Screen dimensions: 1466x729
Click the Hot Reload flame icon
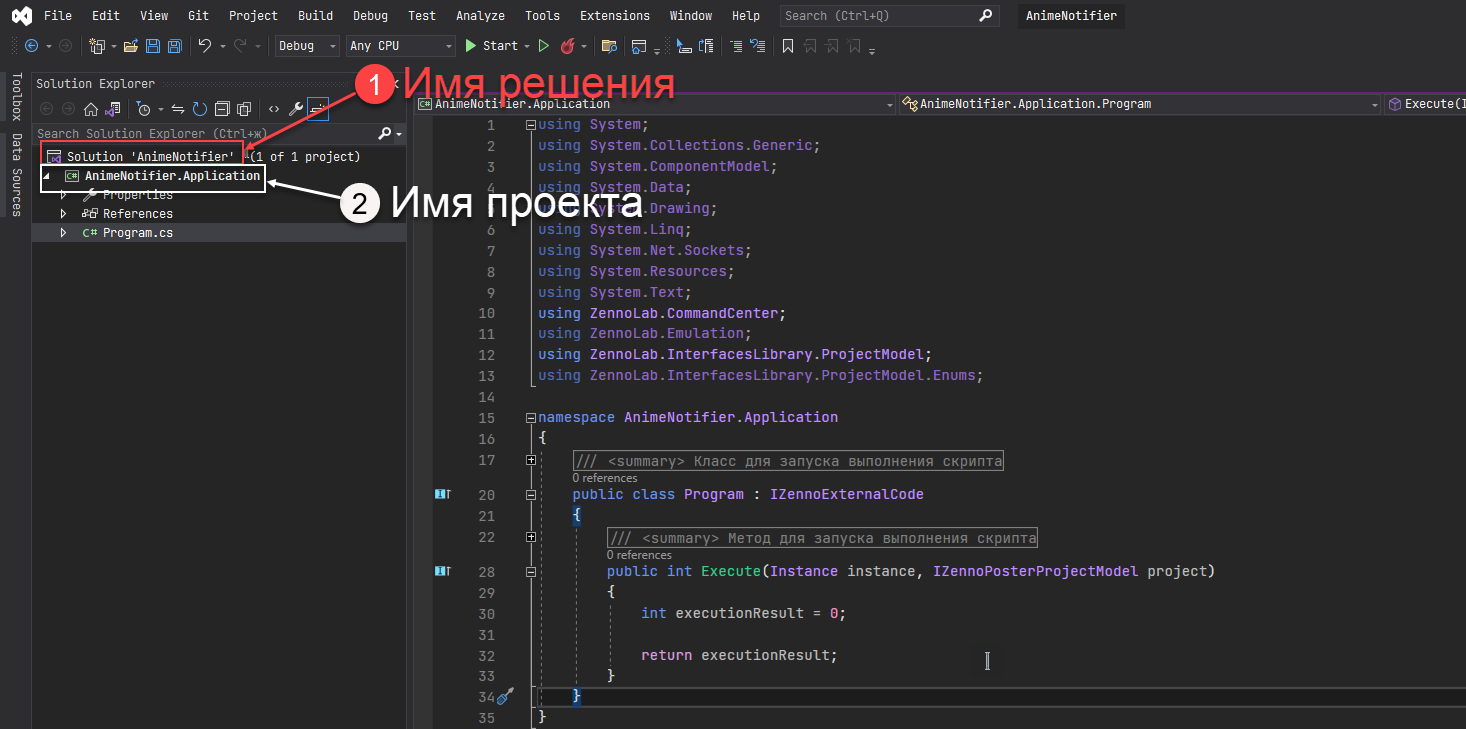pyautogui.click(x=568, y=46)
